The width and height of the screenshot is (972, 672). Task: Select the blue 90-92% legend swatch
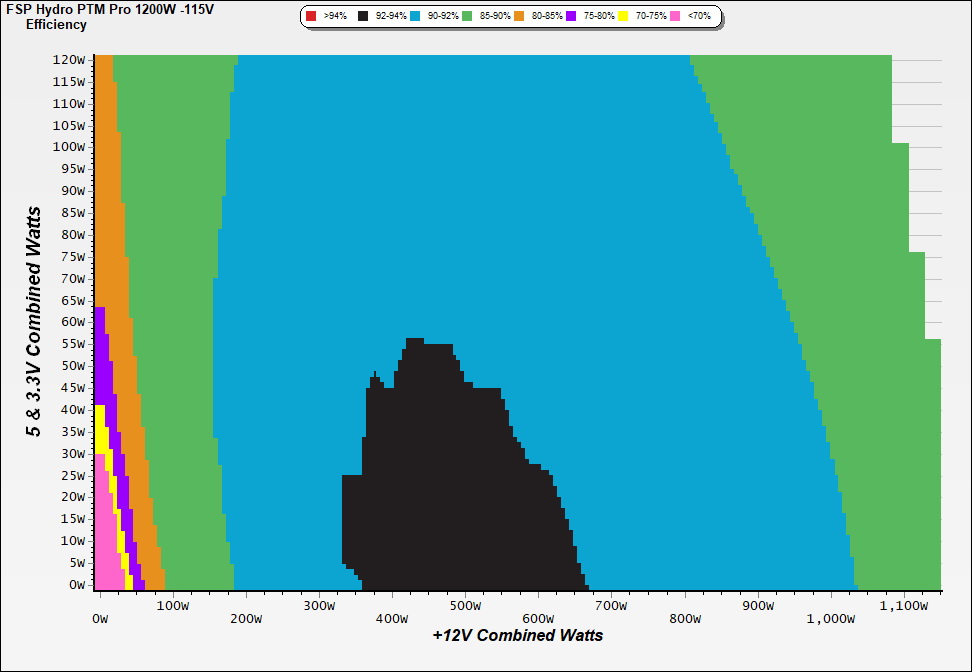point(414,17)
